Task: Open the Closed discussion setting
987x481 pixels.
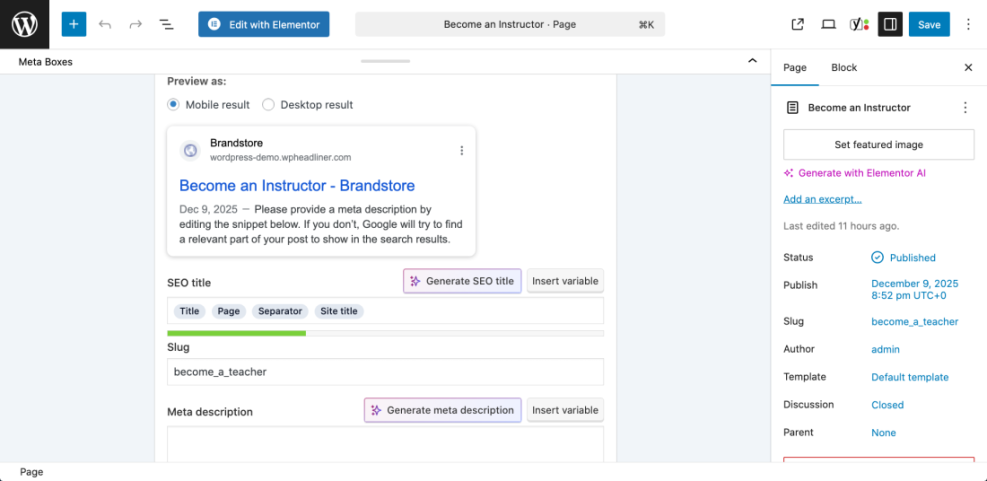Action: click(x=888, y=405)
